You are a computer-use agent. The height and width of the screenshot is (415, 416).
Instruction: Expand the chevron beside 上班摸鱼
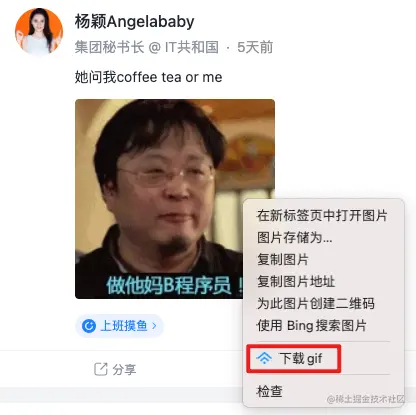pos(154,326)
